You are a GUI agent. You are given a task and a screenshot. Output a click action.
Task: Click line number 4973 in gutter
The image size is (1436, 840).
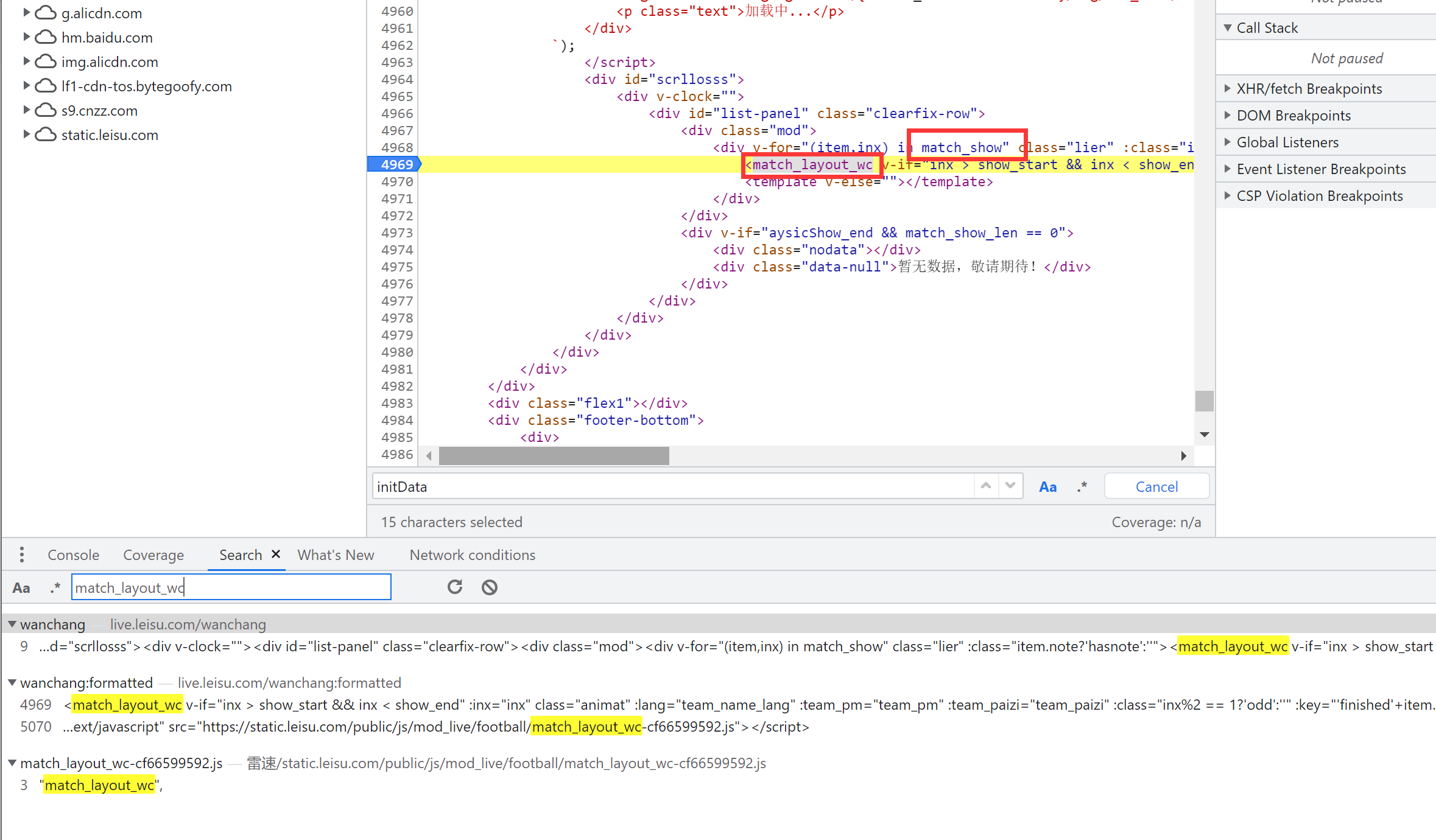tap(397, 233)
